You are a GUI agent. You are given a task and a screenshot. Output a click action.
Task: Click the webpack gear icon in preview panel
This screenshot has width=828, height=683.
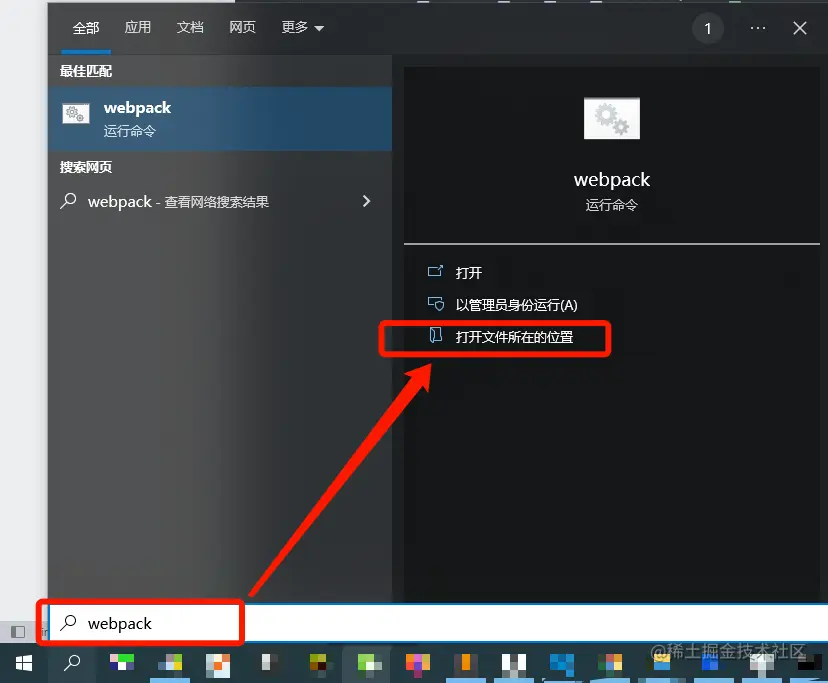click(x=611, y=117)
